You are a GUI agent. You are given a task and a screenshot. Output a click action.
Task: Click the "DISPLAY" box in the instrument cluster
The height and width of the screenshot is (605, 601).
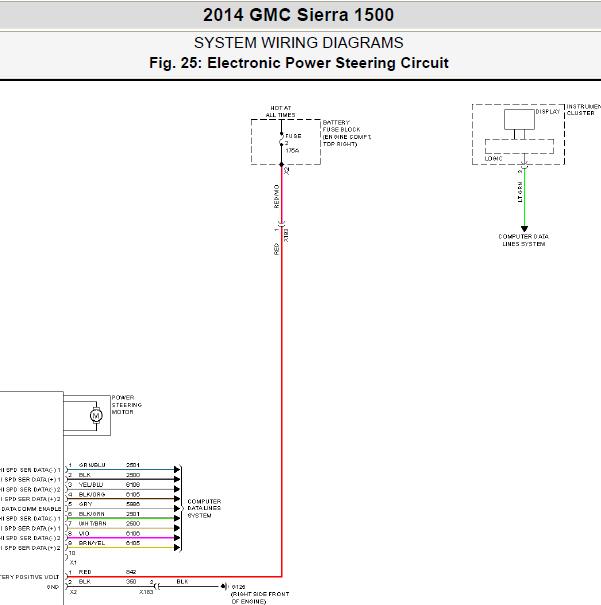pos(519,120)
